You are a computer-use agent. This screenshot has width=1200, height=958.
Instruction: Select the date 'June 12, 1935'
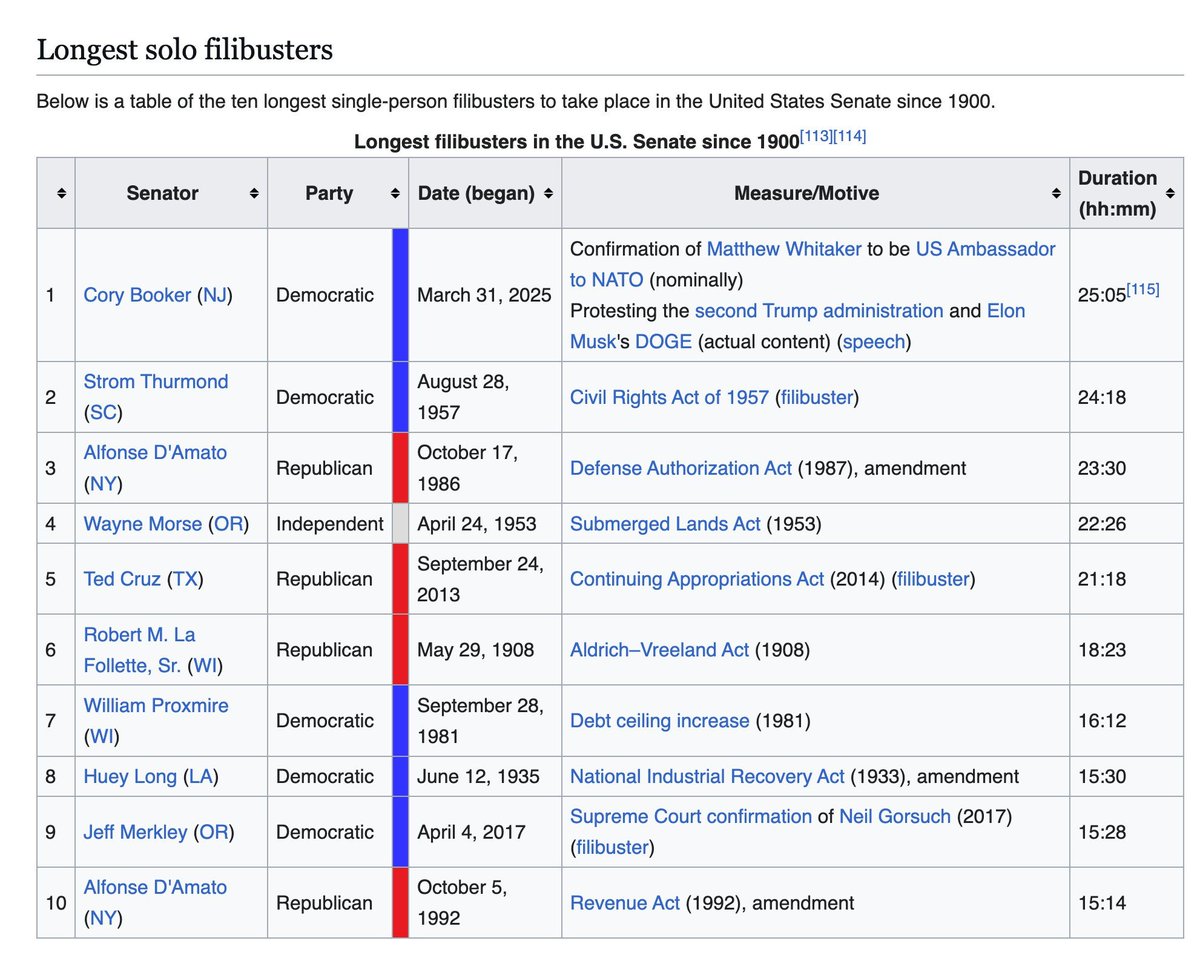[x=478, y=777]
